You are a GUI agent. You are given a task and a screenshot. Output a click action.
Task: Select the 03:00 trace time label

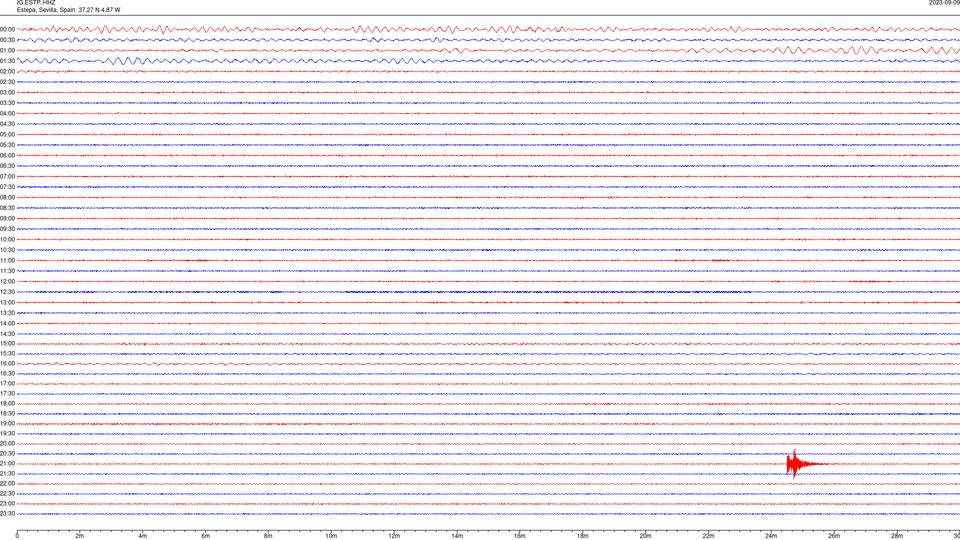coord(7,92)
